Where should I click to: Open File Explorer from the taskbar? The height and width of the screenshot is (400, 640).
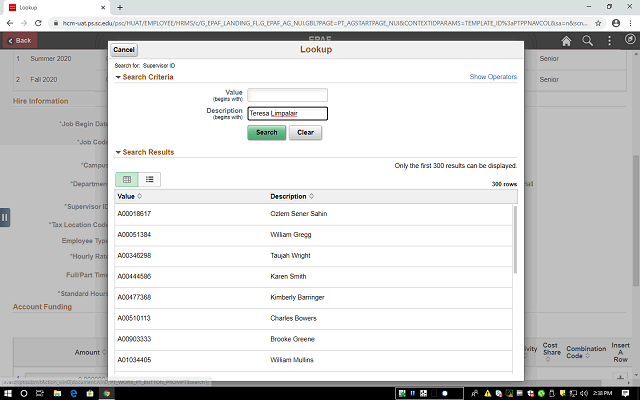coord(57,393)
